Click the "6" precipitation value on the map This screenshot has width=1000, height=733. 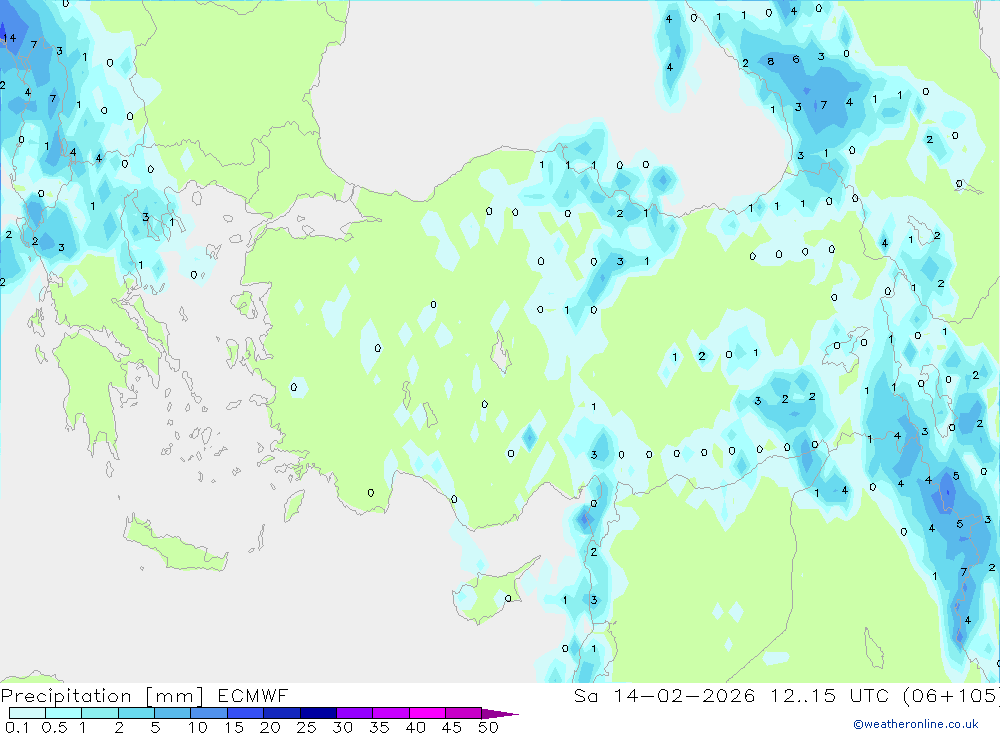point(795,59)
